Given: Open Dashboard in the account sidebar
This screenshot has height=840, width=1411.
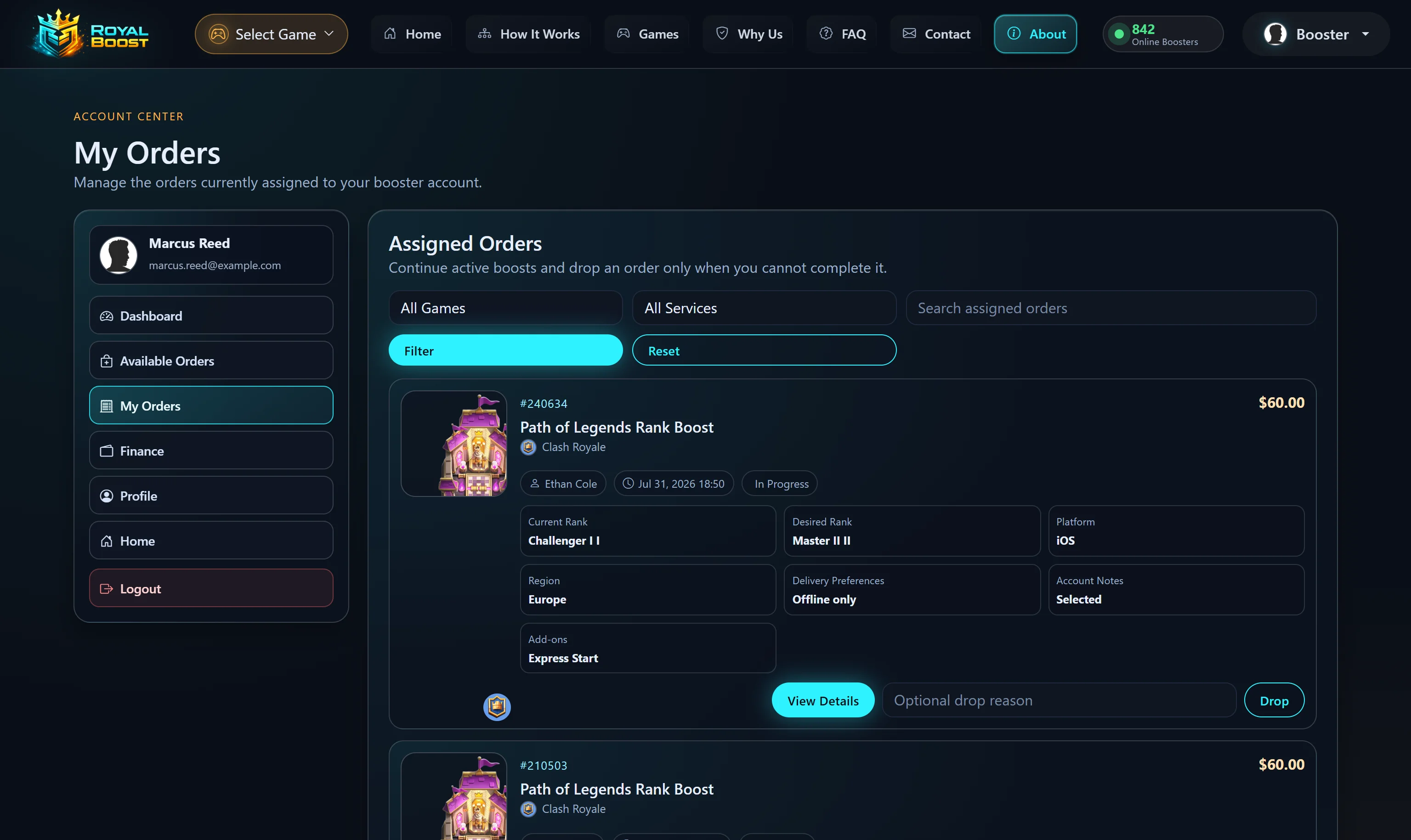Looking at the screenshot, I should [x=211, y=315].
